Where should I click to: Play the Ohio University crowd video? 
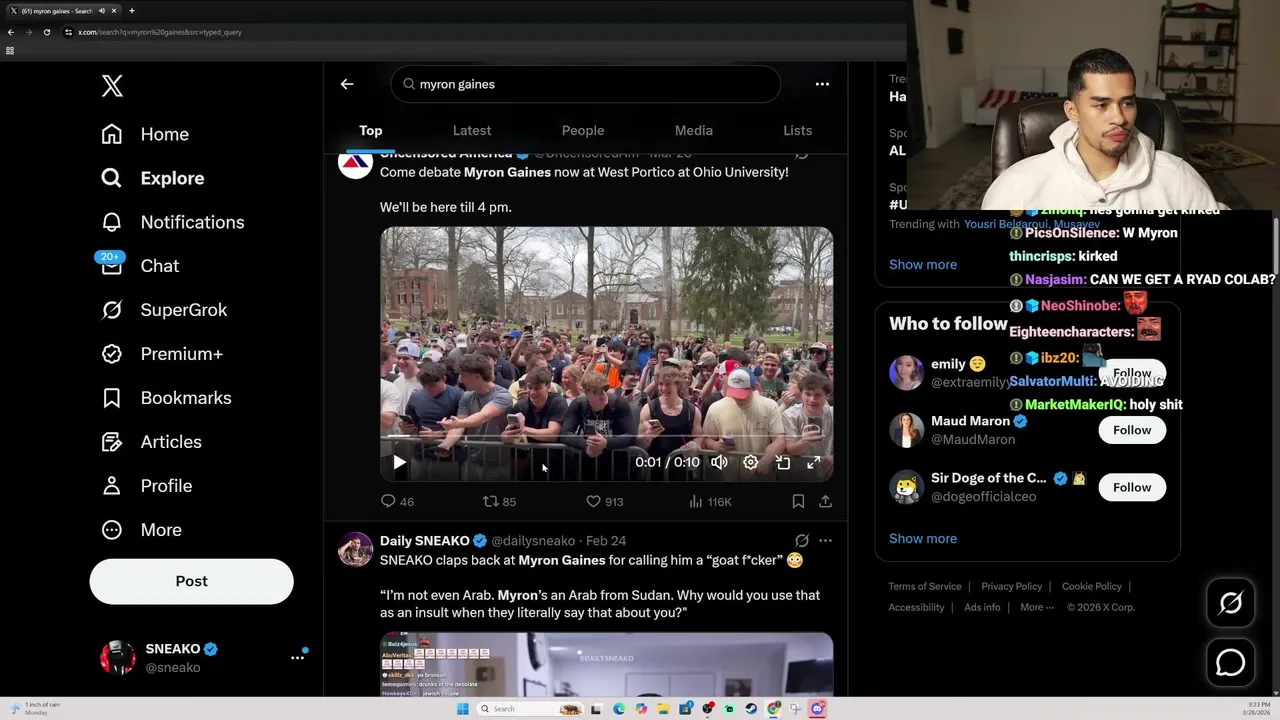399,462
